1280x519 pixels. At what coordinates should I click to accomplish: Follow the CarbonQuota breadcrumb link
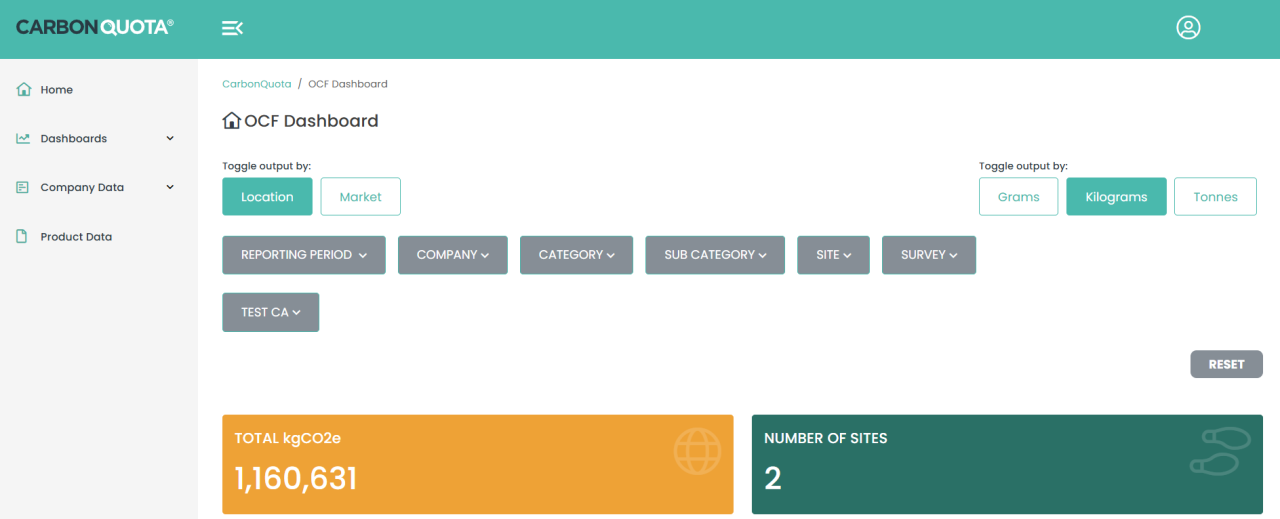click(257, 84)
